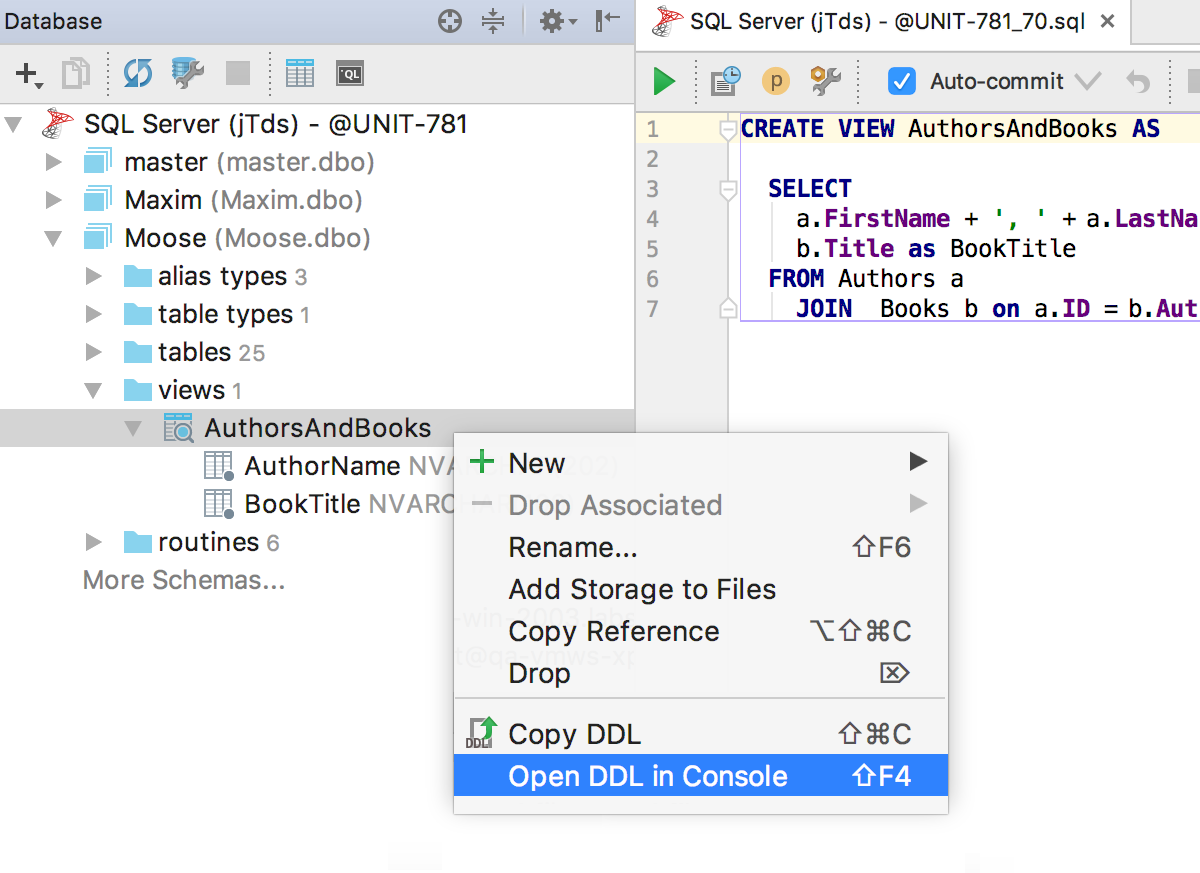Image resolution: width=1200 pixels, height=873 pixels.
Task: Expand the table types folder
Action: point(94,314)
